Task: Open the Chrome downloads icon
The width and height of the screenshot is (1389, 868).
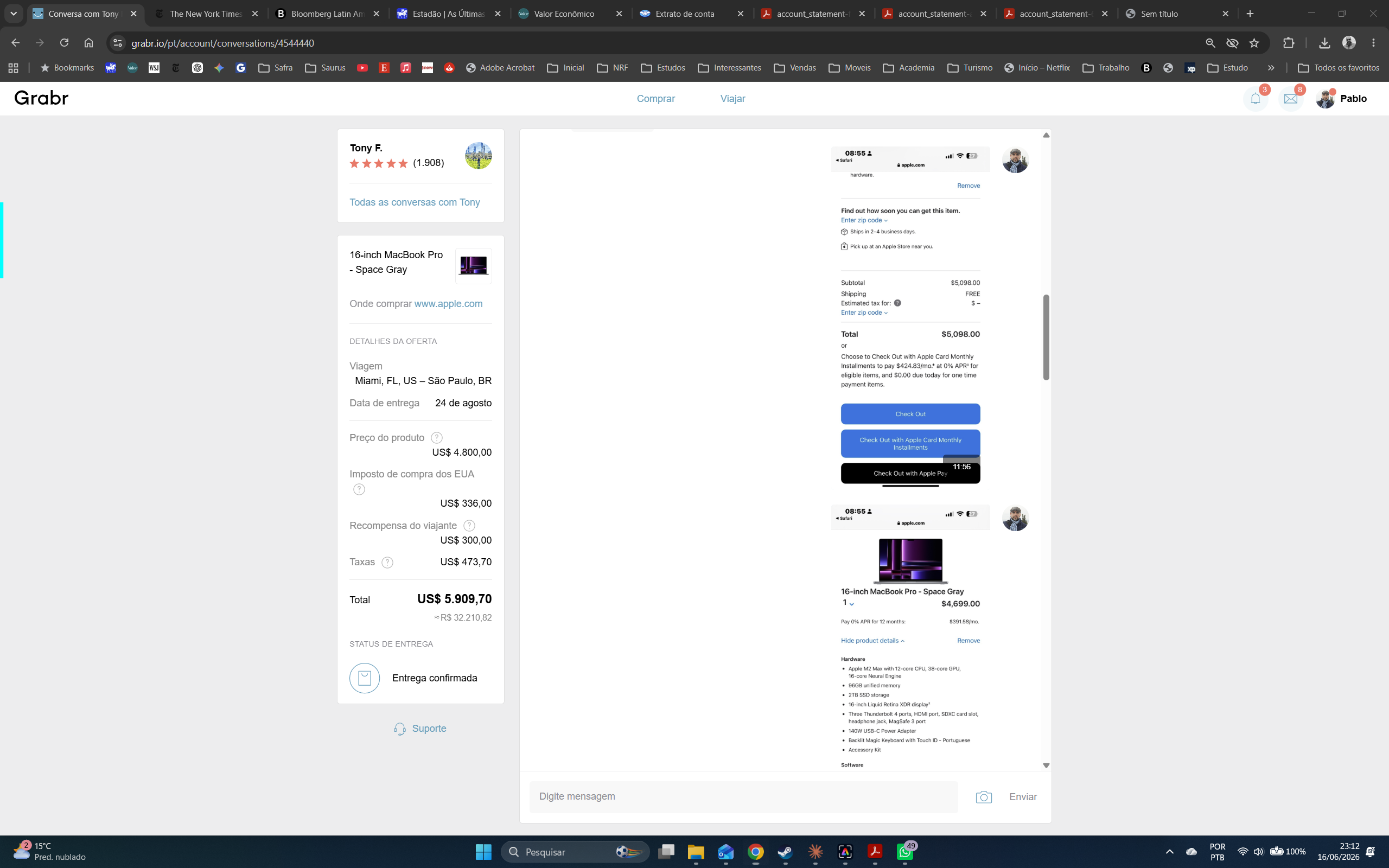Action: (x=1325, y=43)
